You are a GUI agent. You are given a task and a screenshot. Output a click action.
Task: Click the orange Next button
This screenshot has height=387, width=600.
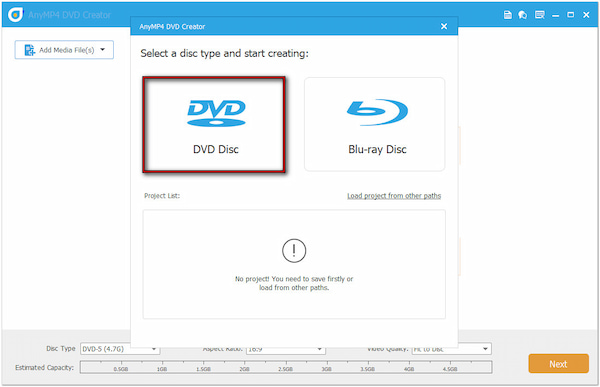pyautogui.click(x=558, y=364)
